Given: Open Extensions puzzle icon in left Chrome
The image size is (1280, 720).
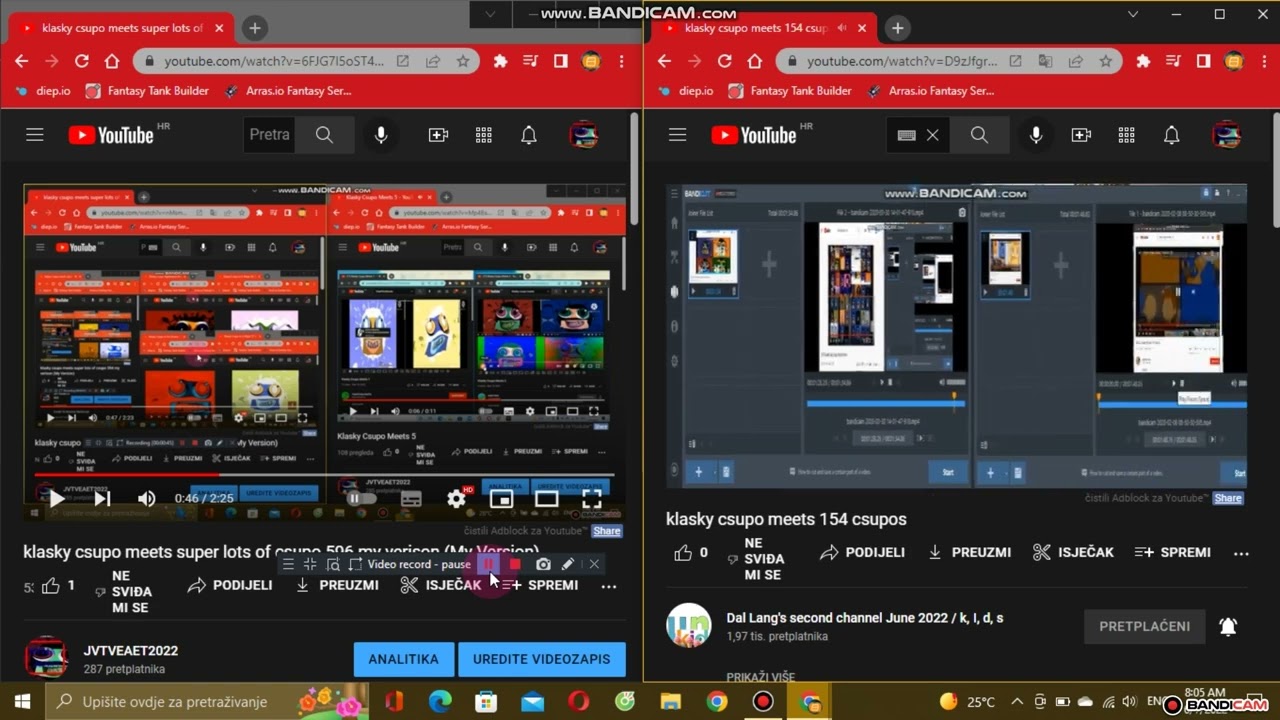Looking at the screenshot, I should tap(500, 61).
